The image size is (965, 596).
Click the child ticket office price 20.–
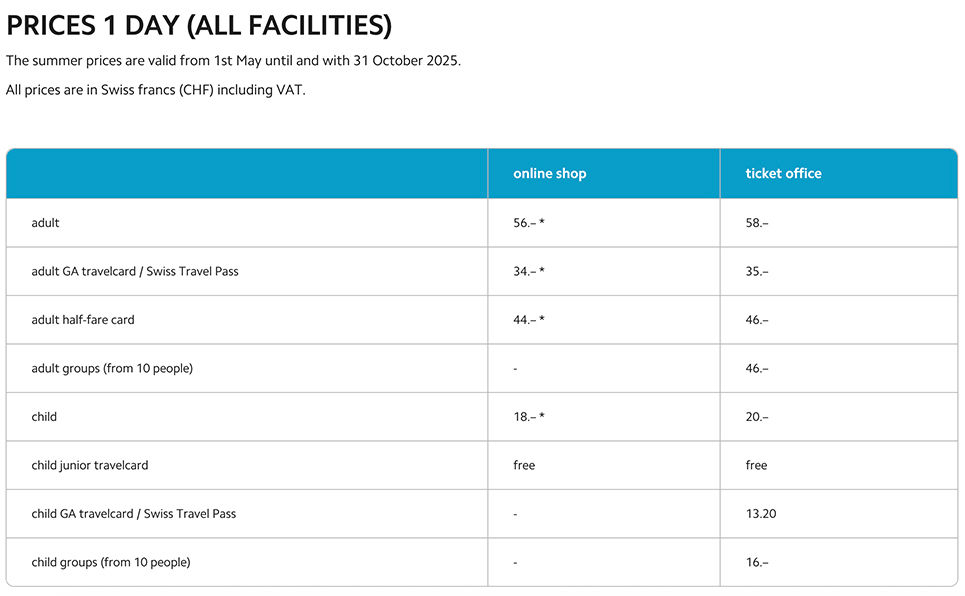click(757, 417)
